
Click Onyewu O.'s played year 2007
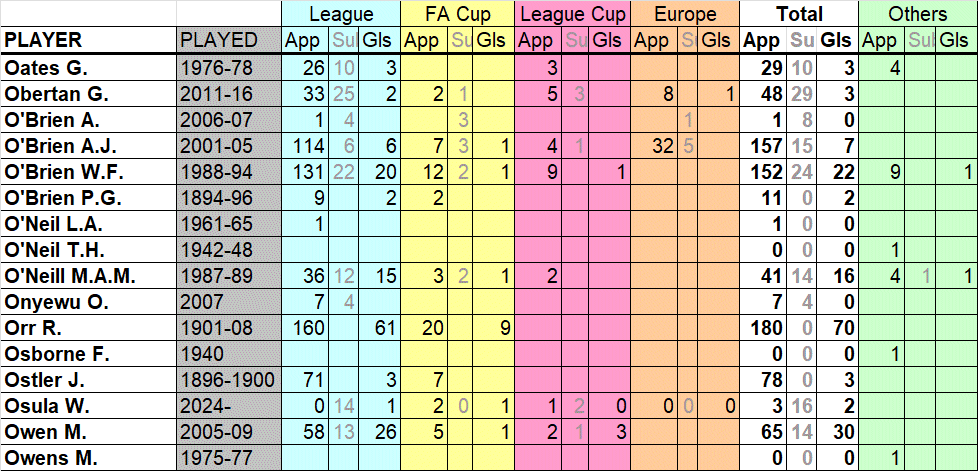click(205, 302)
